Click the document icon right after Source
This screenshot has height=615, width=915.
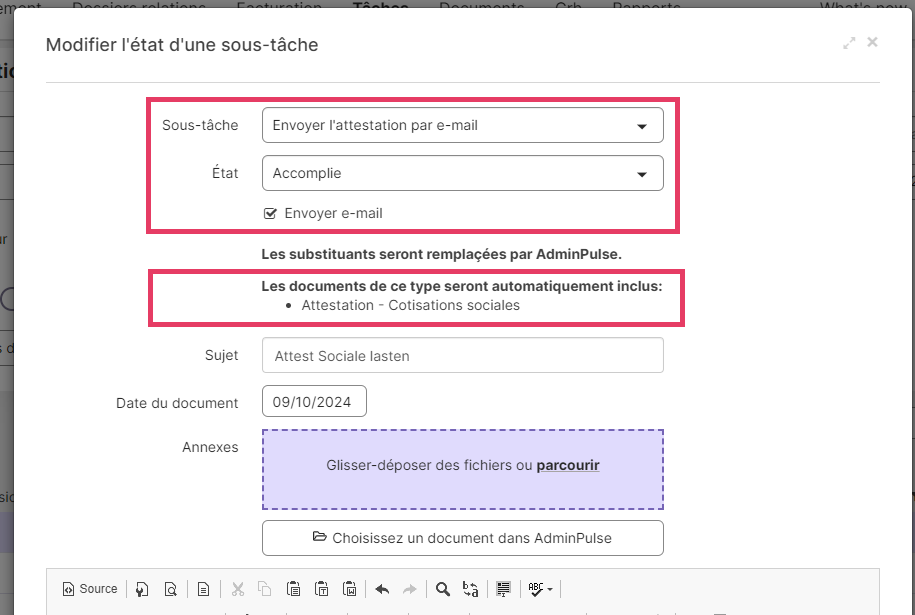142,589
